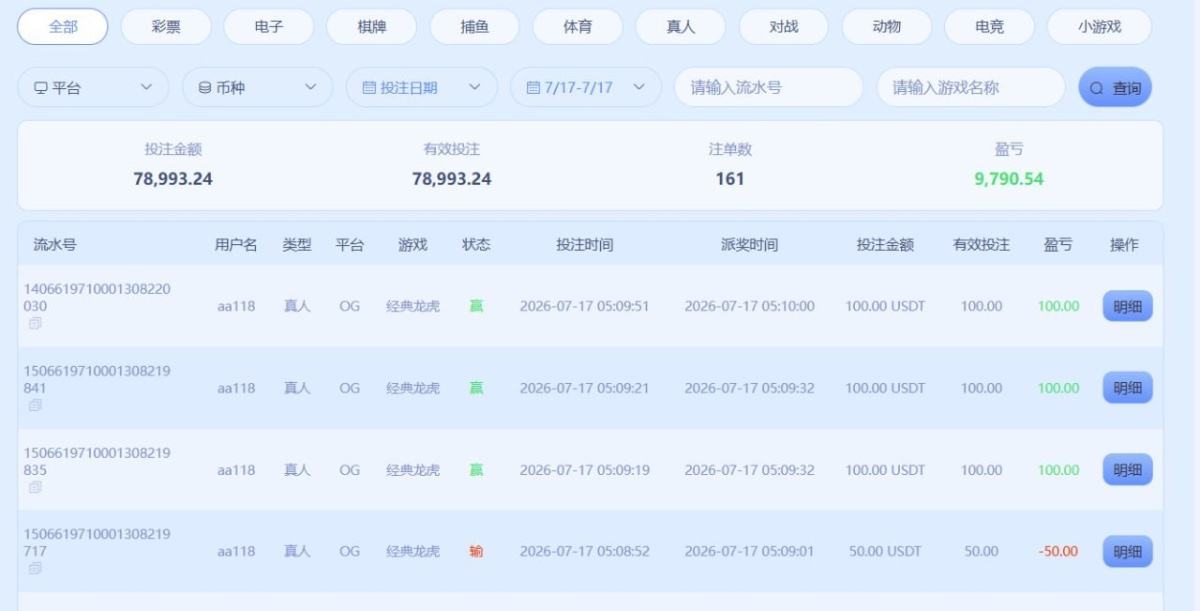Screen dimensions: 1200x611
Task: Open the 棋牌 category tab
Action: [x=372, y=27]
